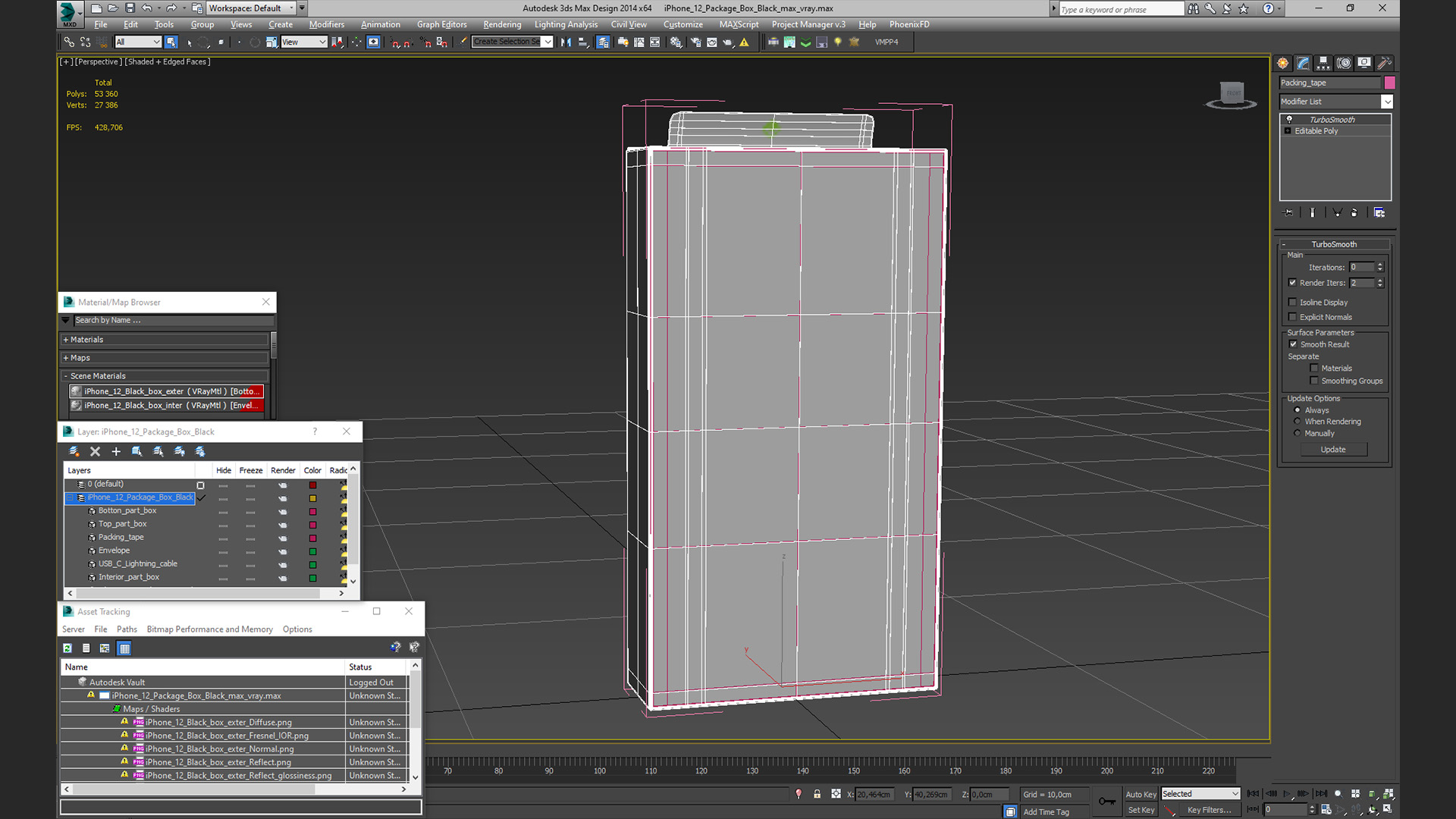Image resolution: width=1456 pixels, height=819 pixels.
Task: Switch to the Hierarchy panel icon
Action: (x=1323, y=63)
